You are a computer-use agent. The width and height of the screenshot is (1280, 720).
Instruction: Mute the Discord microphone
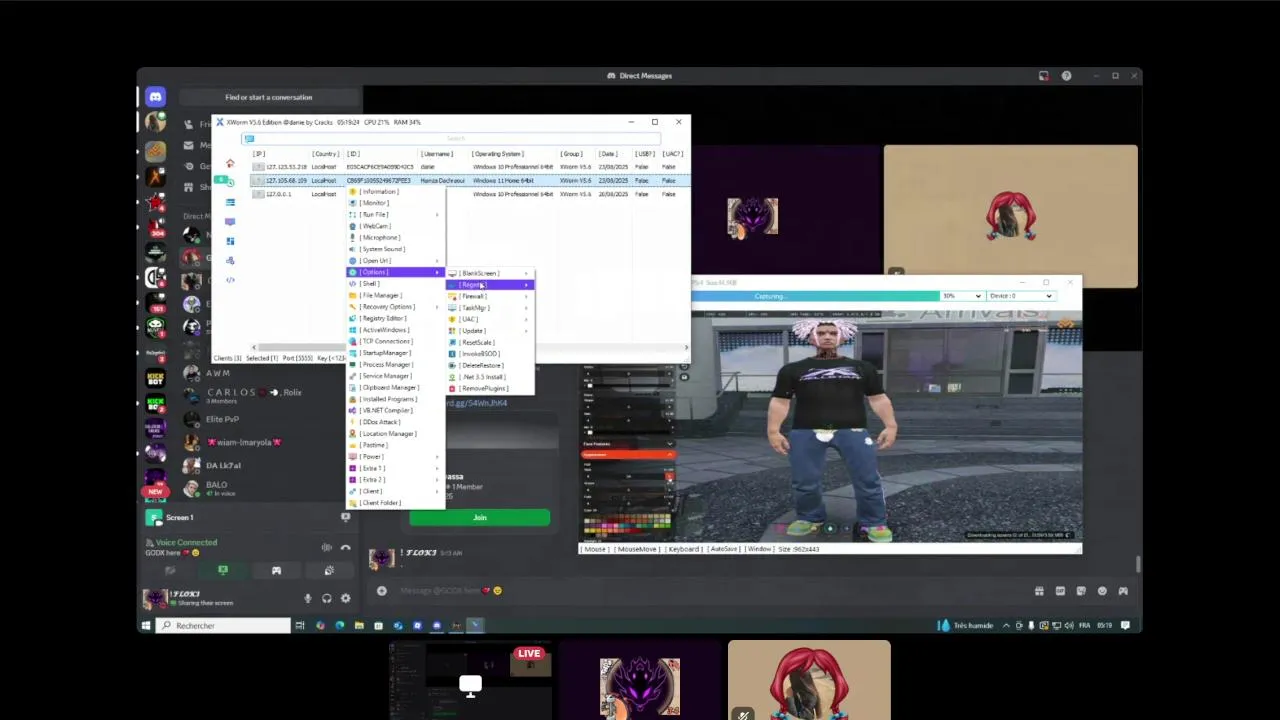click(307, 598)
